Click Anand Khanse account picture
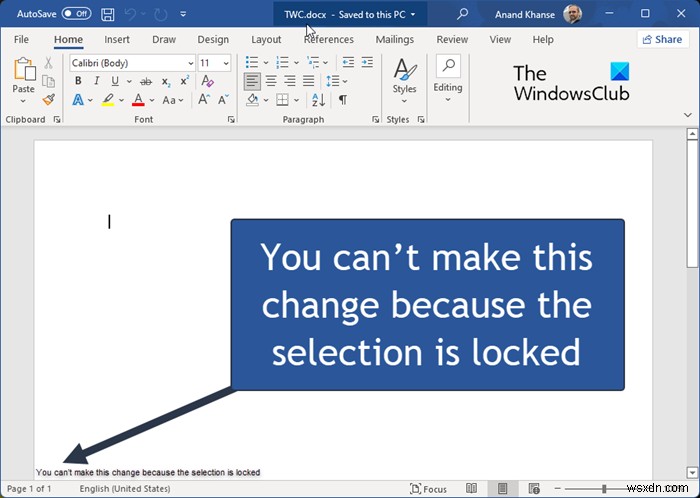The width and height of the screenshot is (700, 498). pyautogui.click(x=572, y=14)
